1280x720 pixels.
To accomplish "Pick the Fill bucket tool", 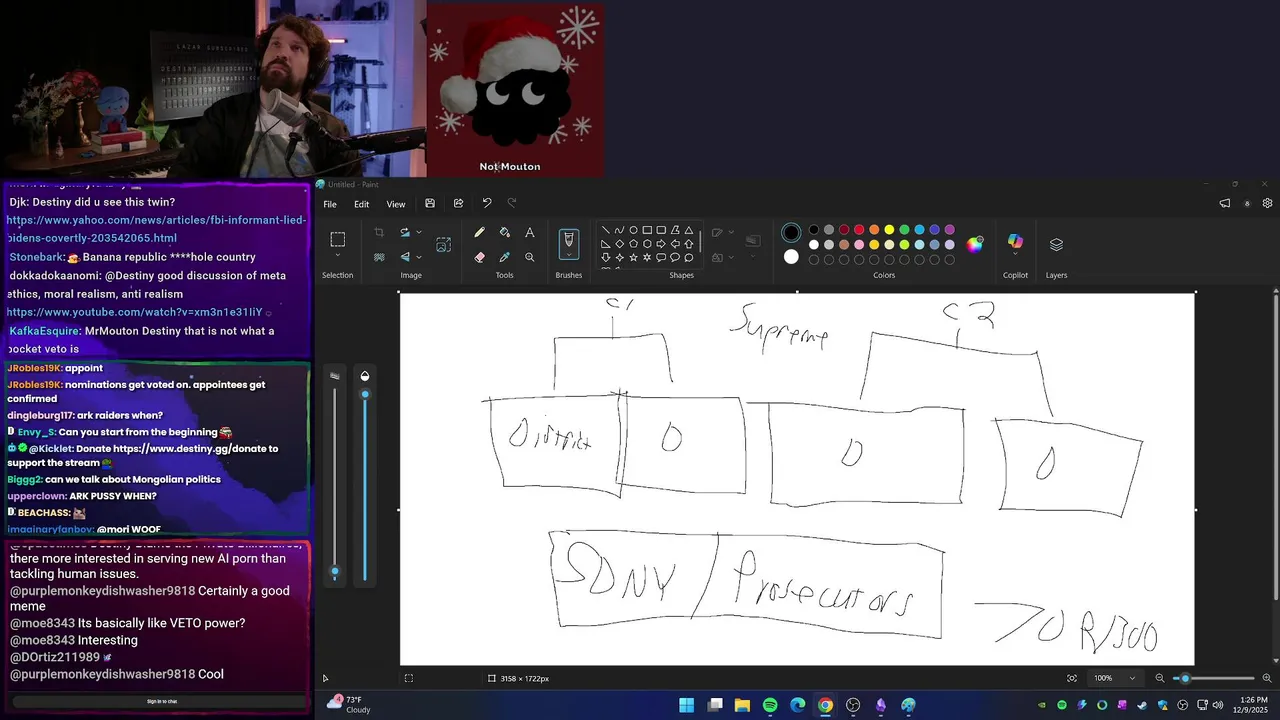I will [504, 232].
